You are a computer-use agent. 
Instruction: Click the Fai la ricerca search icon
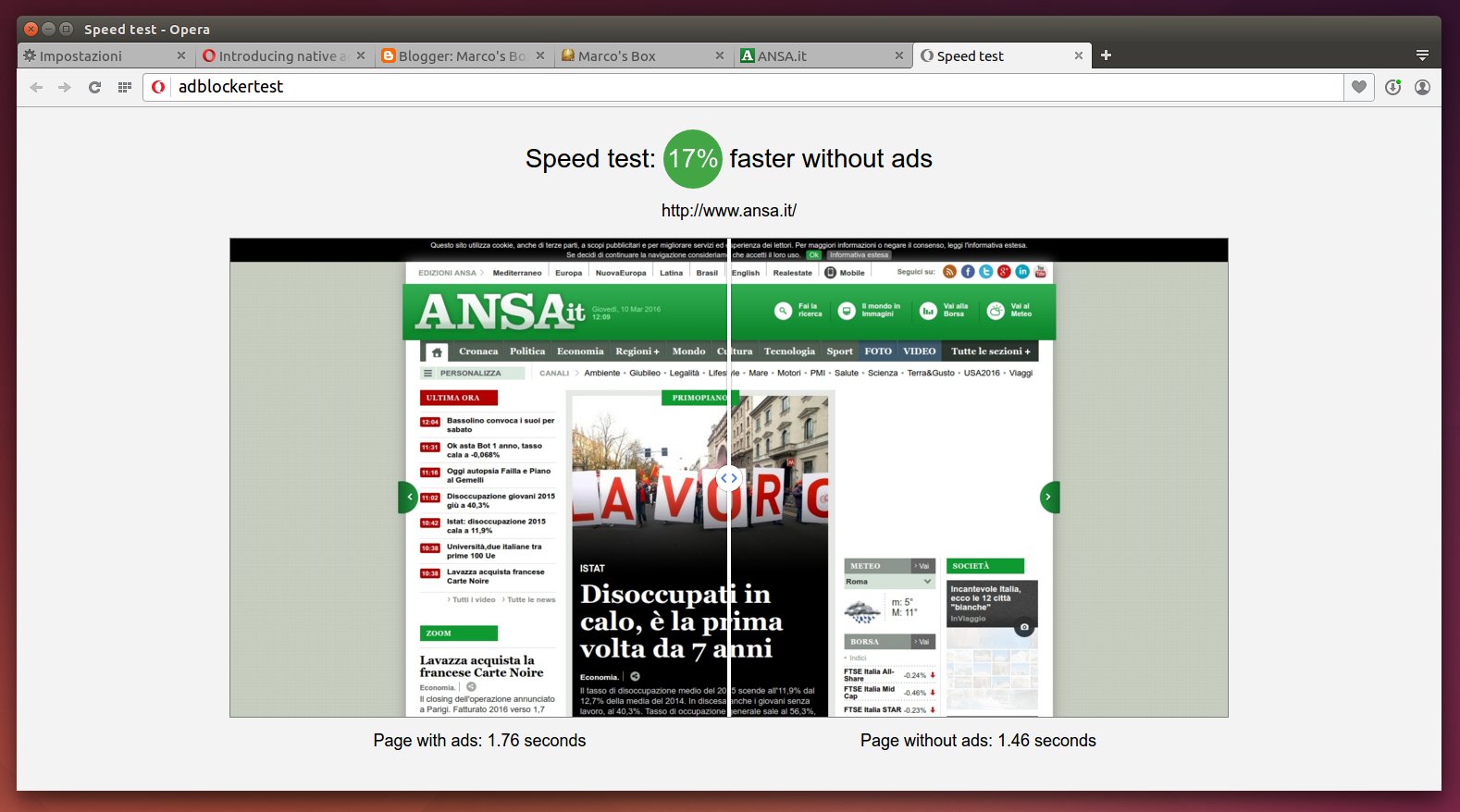pyautogui.click(x=783, y=311)
